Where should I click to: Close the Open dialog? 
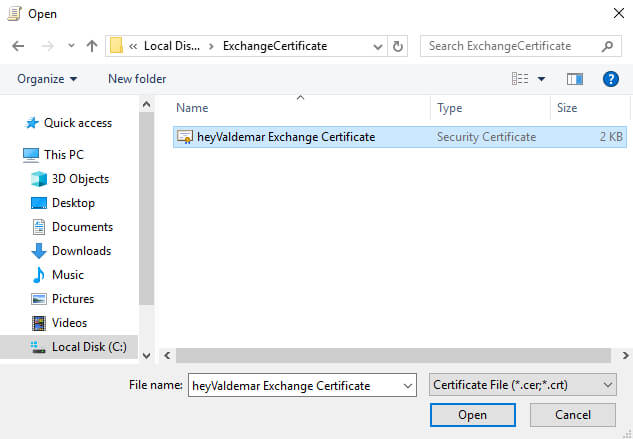pos(619,13)
